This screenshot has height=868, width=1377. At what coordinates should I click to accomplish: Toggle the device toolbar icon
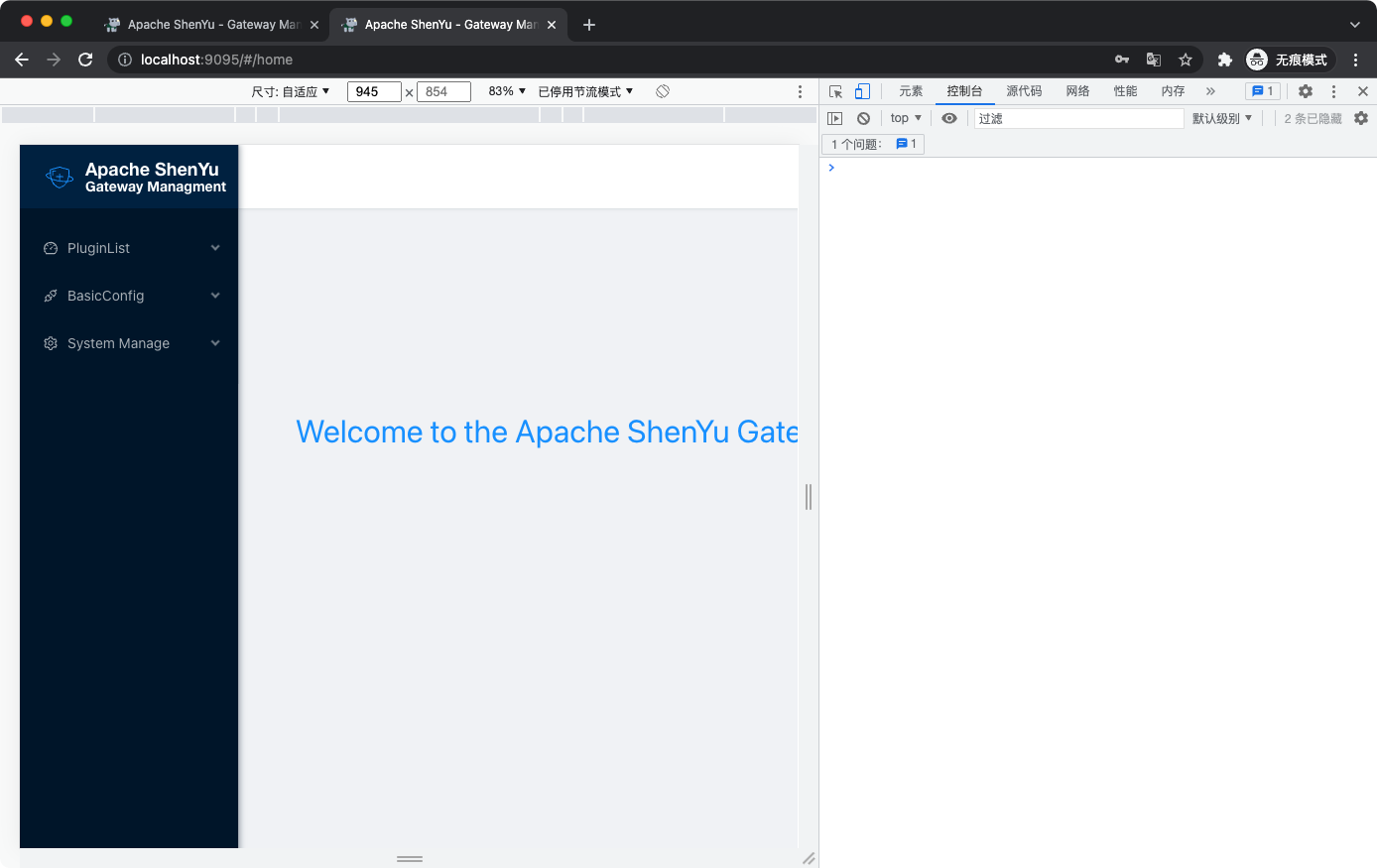(x=861, y=90)
